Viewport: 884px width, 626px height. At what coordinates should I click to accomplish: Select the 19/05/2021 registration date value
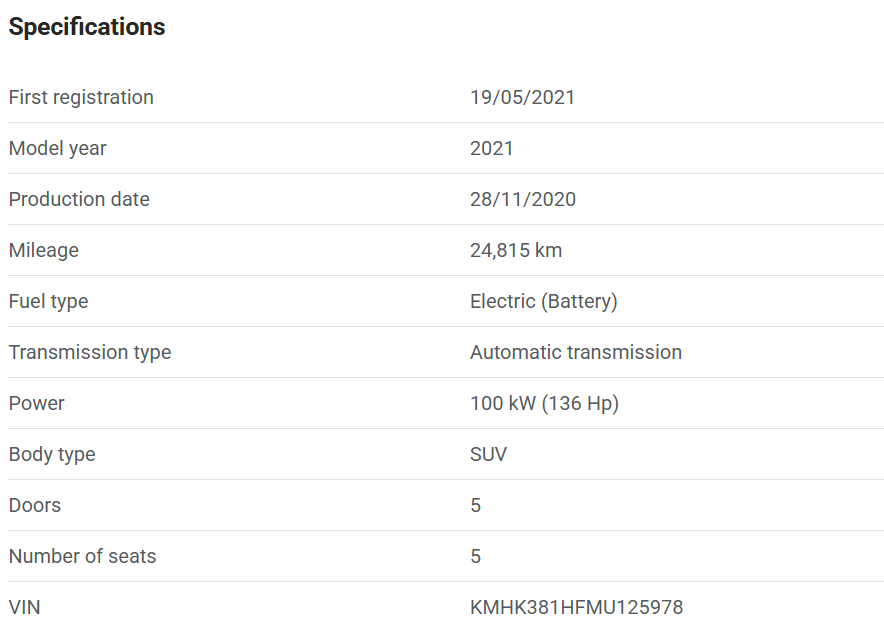[x=522, y=97]
